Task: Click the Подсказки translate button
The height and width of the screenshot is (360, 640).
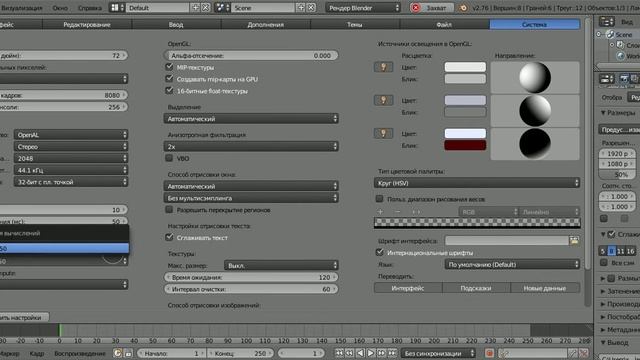Action: (476, 288)
